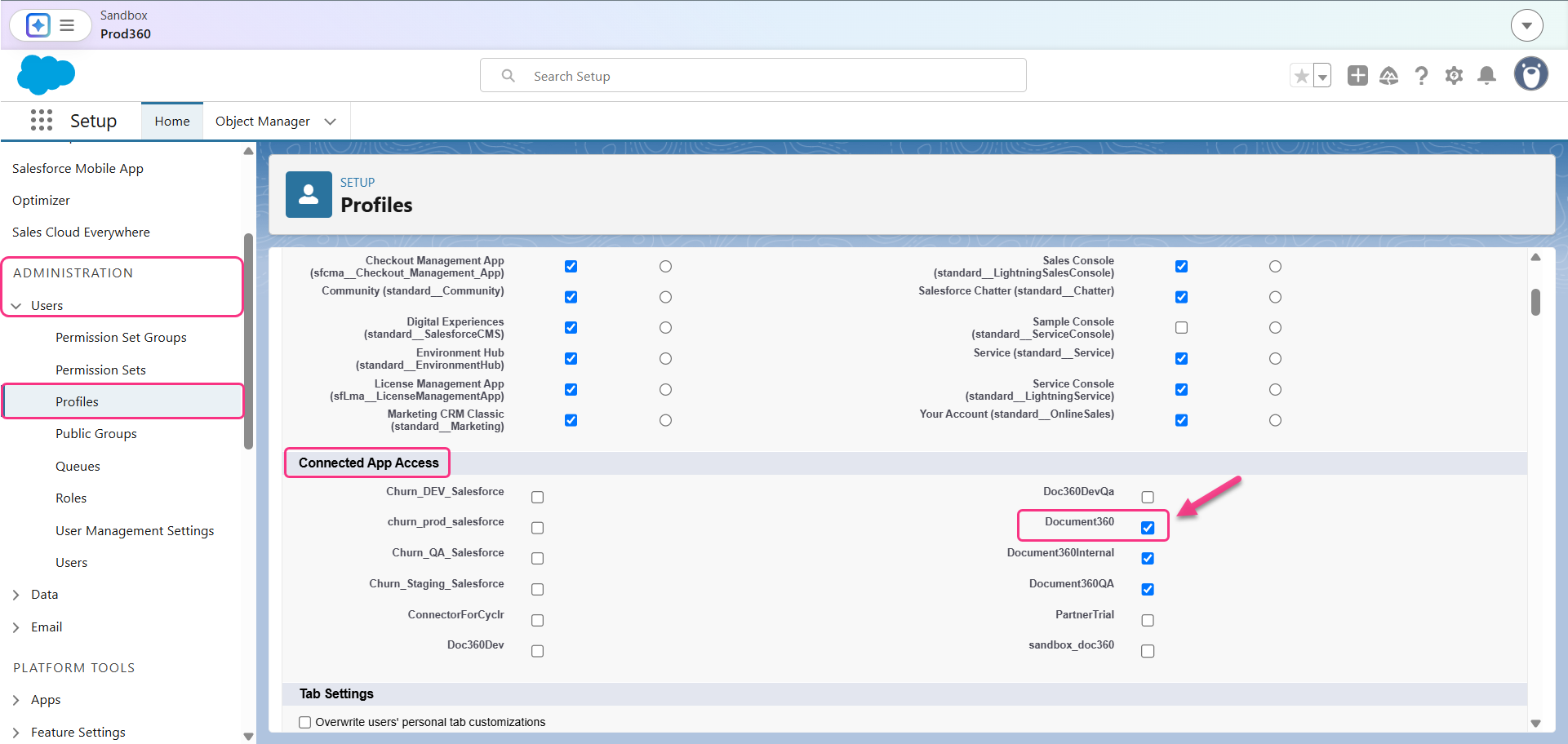Open Permission Set Groups in sidebar
The height and width of the screenshot is (744, 1568).
[121, 338]
